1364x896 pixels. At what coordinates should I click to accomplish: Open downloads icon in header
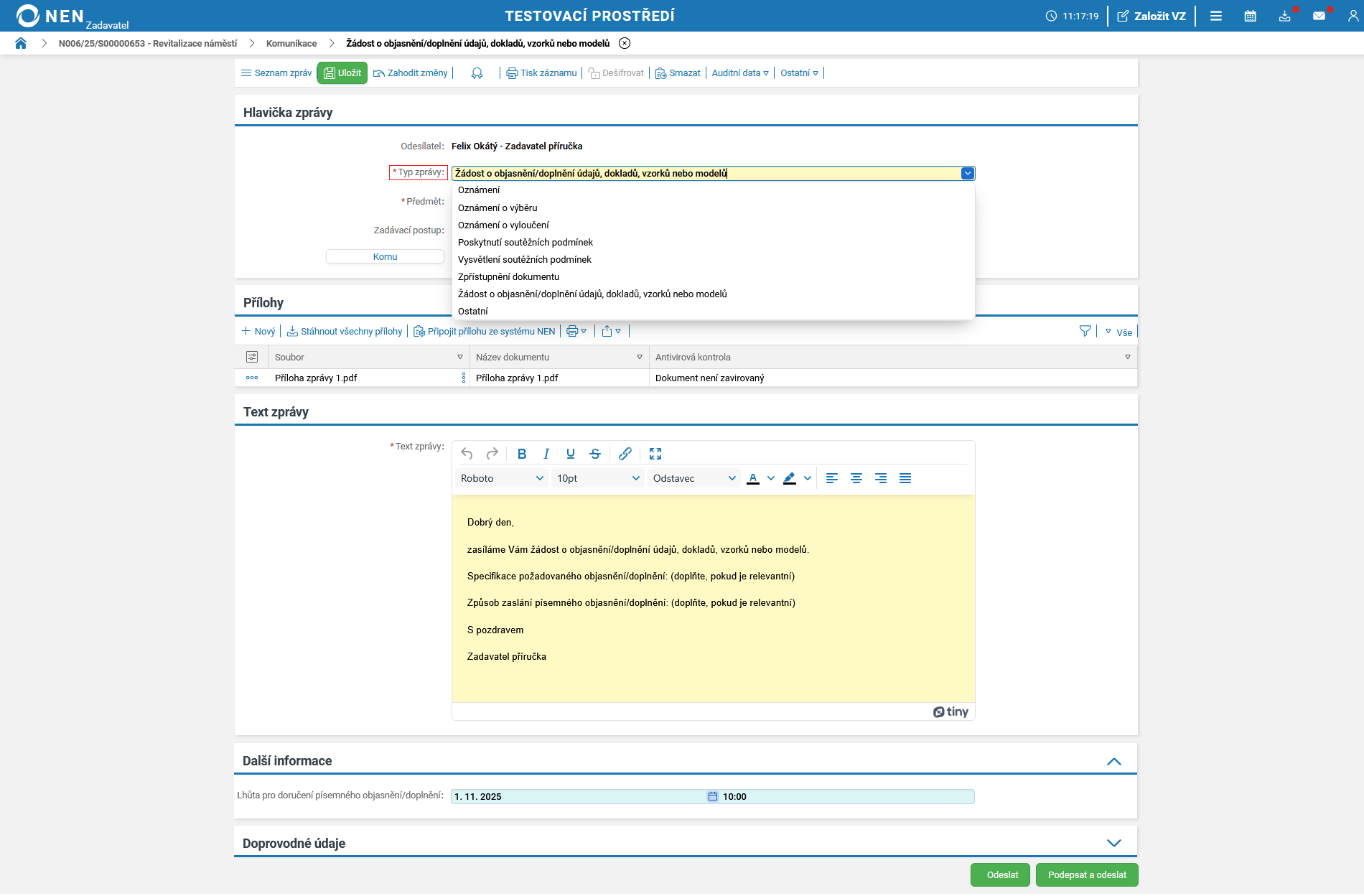coord(1285,16)
